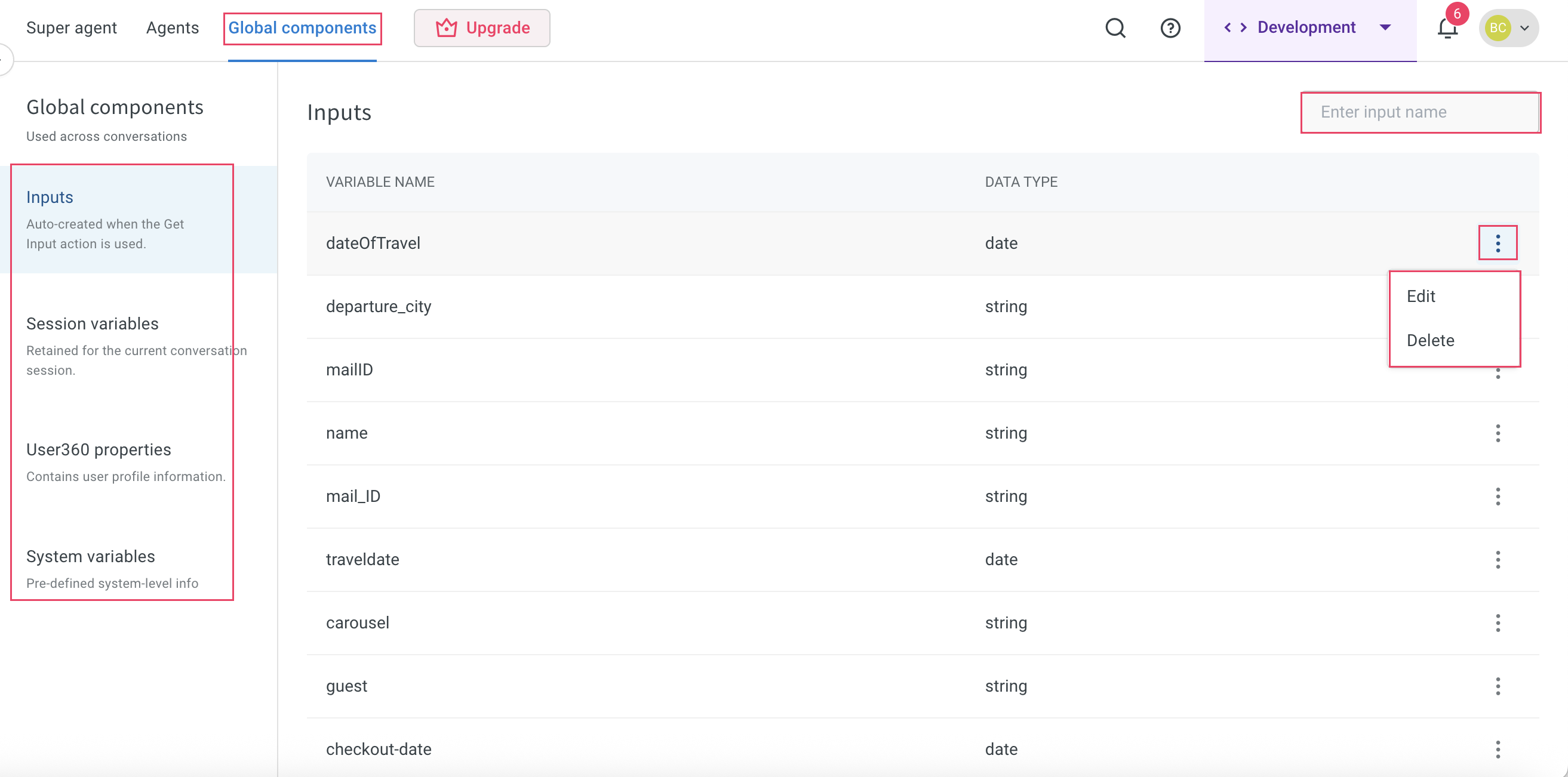The image size is (1568, 777).
Task: Focus the Enter input name search field
Action: [1420, 112]
